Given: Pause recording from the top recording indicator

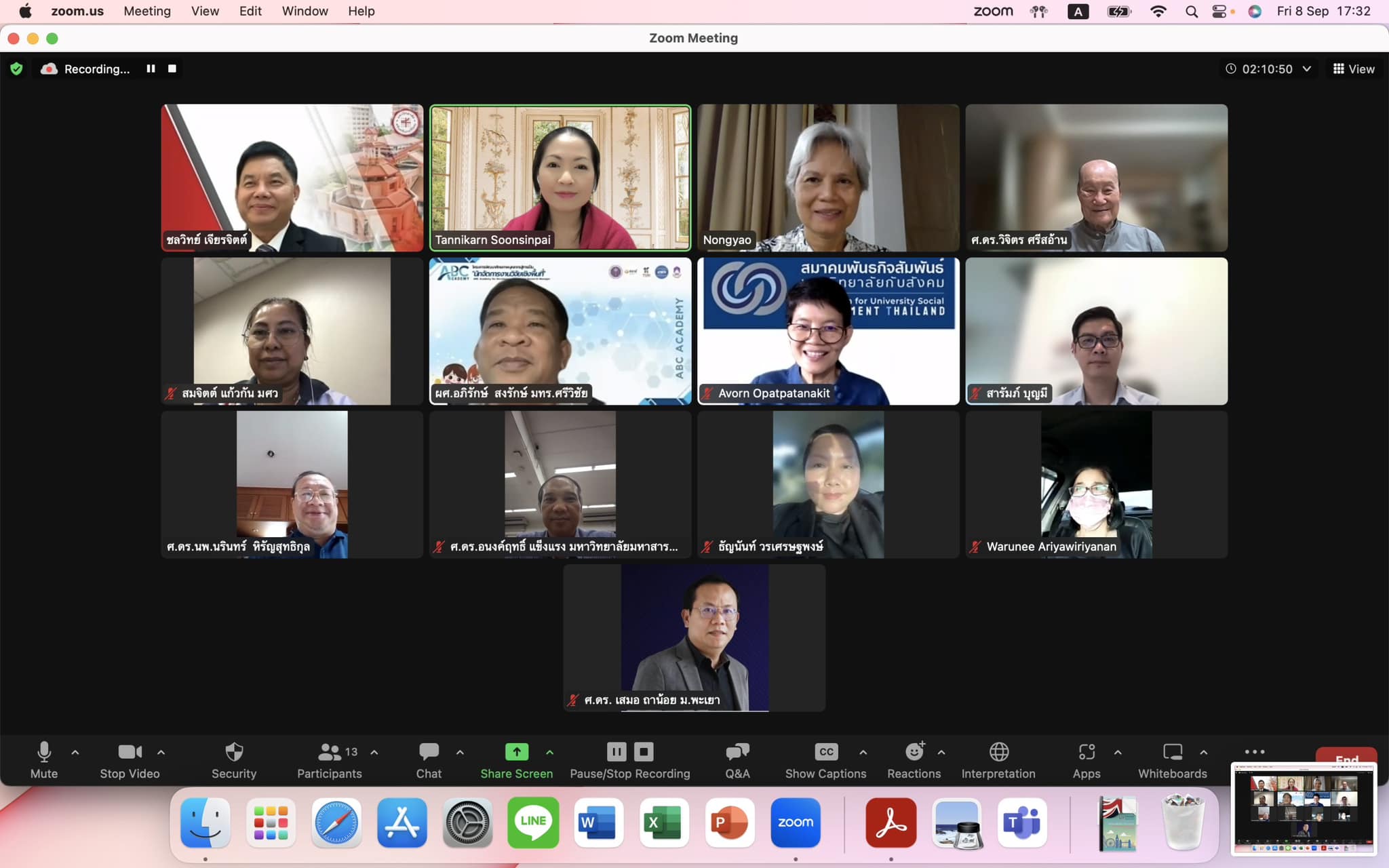Looking at the screenshot, I should pyautogui.click(x=151, y=68).
